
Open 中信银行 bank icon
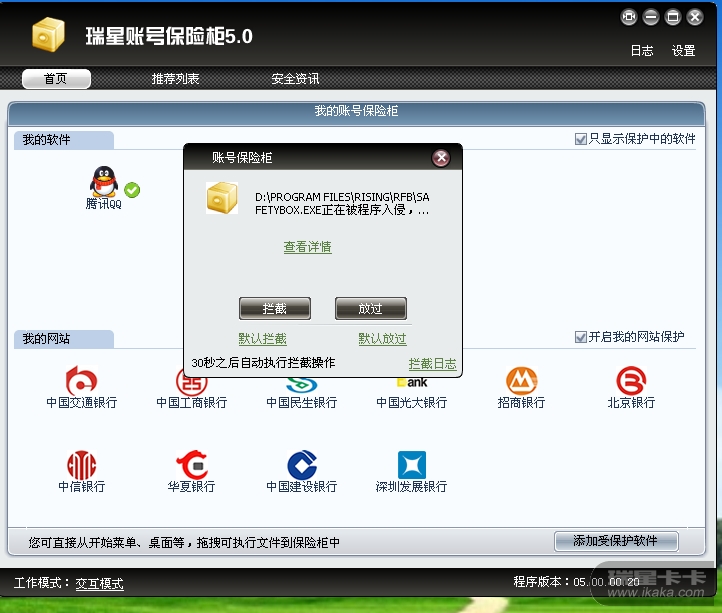(82, 465)
